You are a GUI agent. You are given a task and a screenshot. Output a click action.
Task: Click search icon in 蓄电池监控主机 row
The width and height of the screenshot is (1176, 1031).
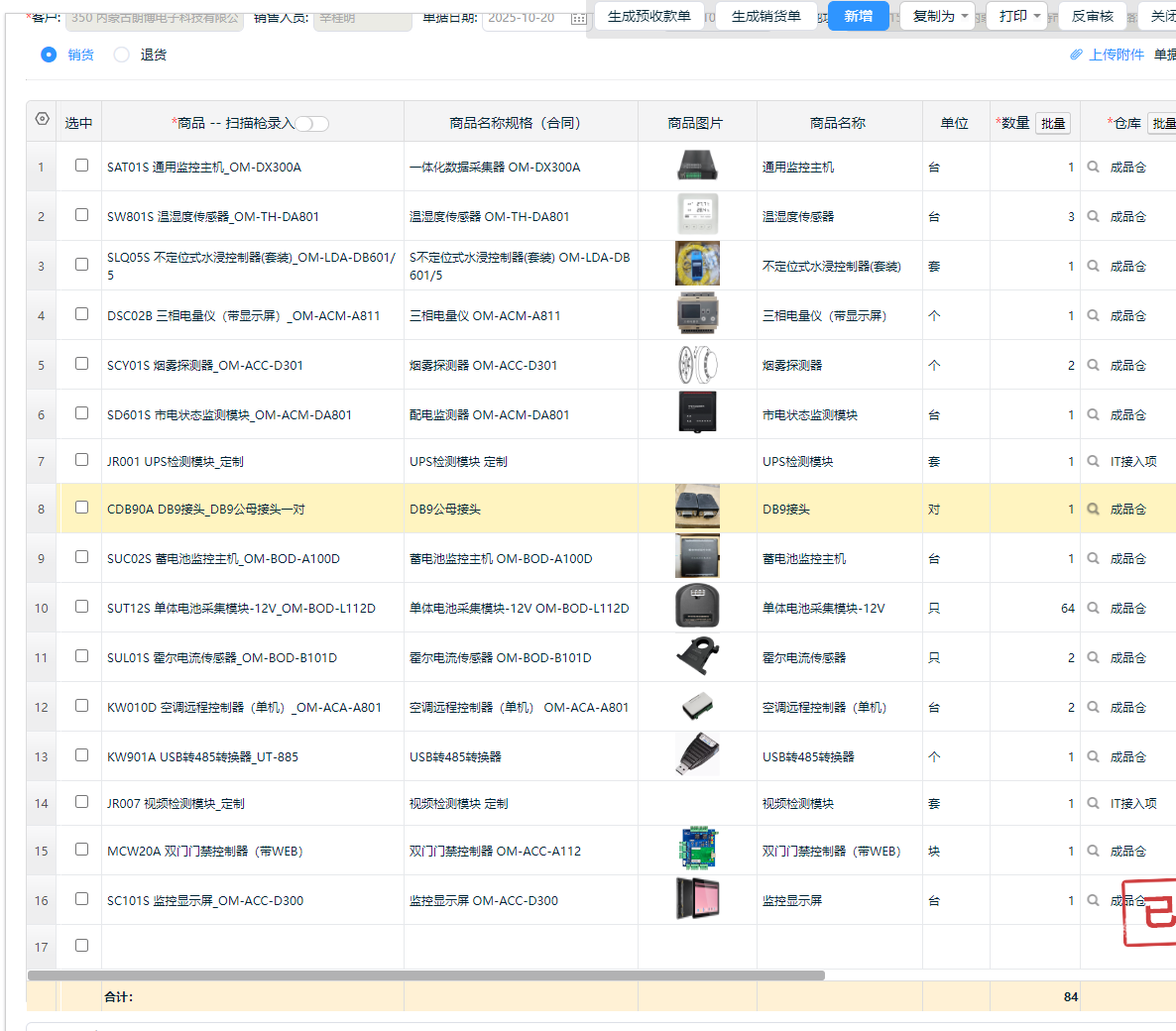tap(1093, 559)
